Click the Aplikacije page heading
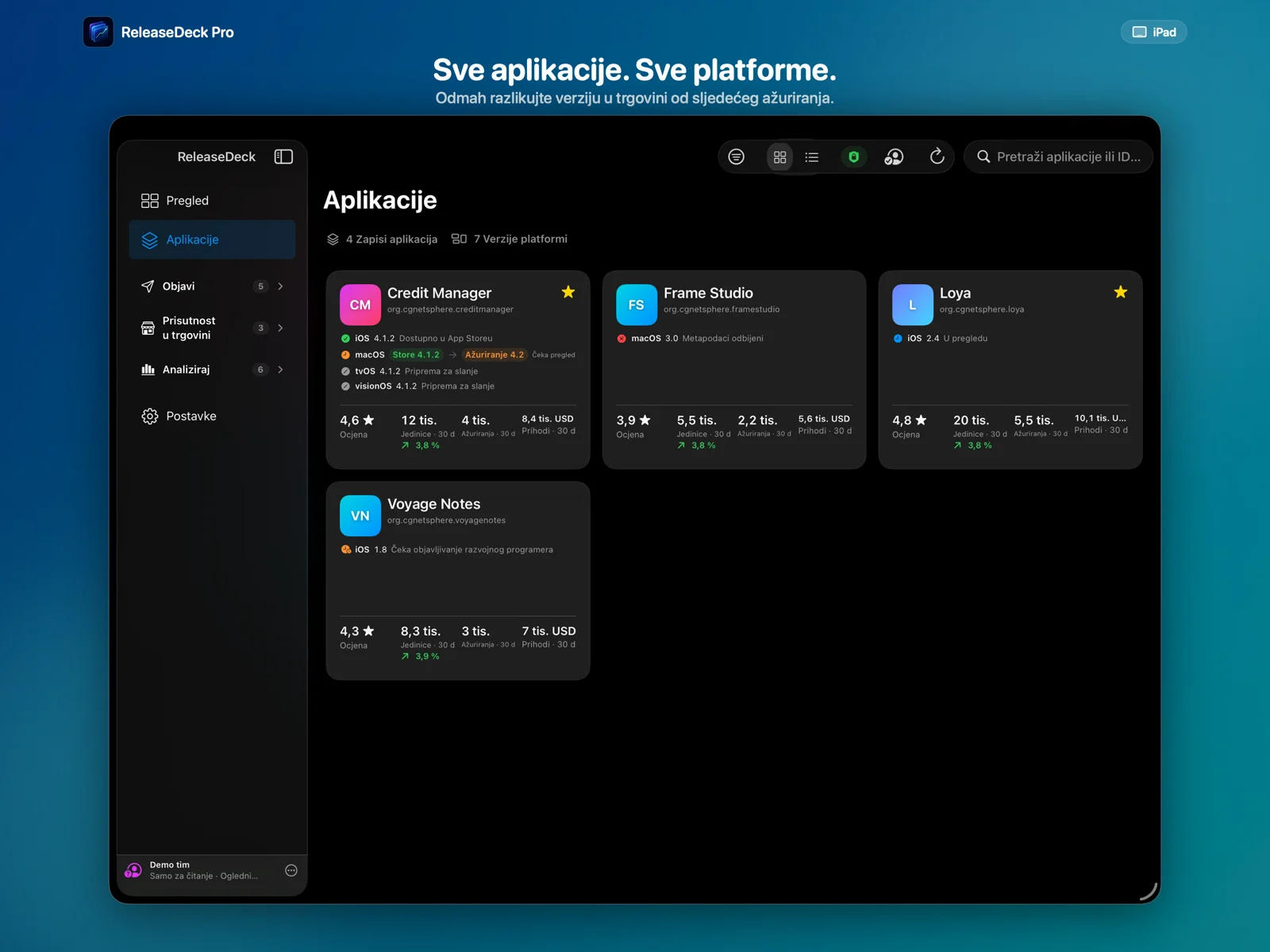Viewport: 1270px width, 952px height. click(x=380, y=200)
